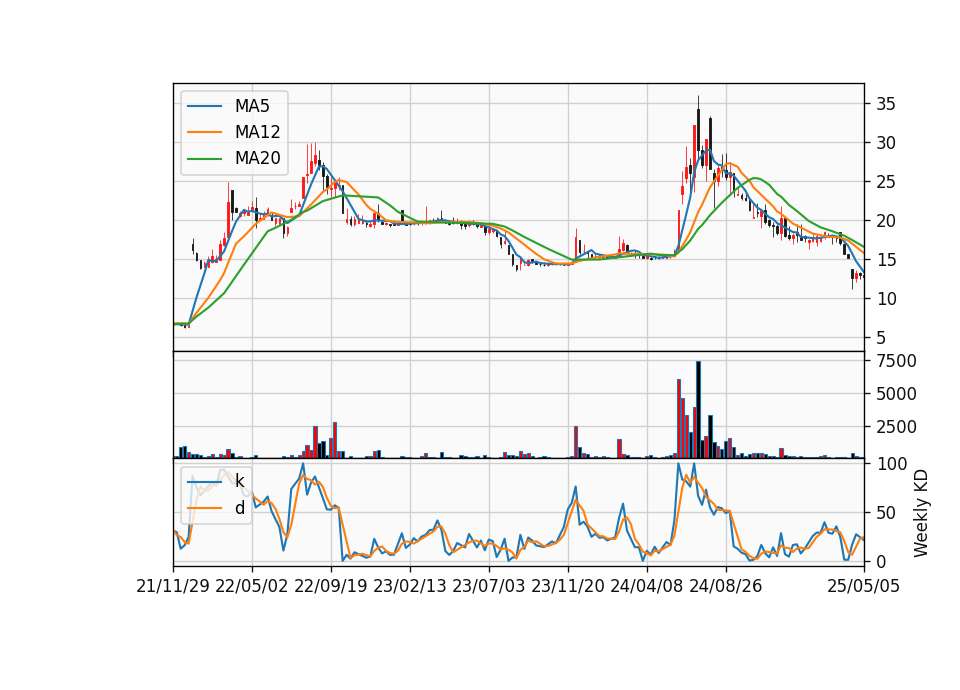
Task: Click the price axis value 20
Action: 886,221
